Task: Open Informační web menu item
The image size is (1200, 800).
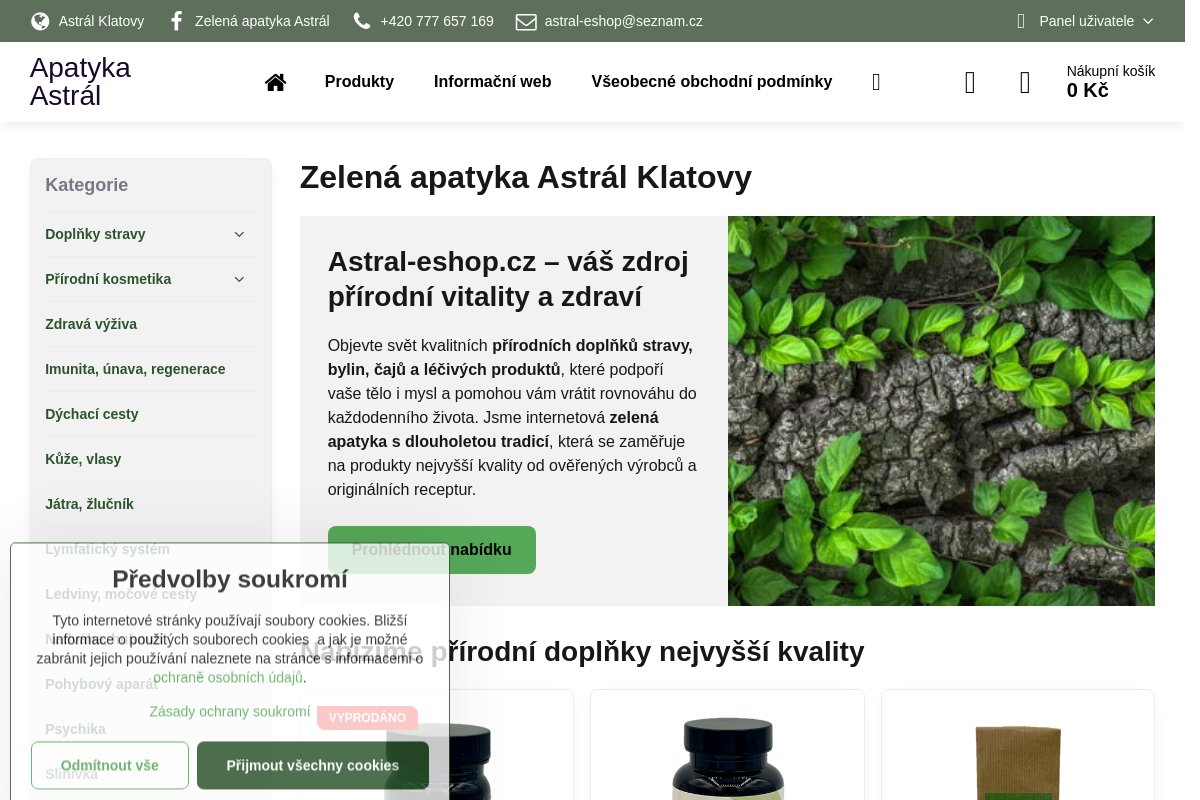Action: [x=492, y=82]
